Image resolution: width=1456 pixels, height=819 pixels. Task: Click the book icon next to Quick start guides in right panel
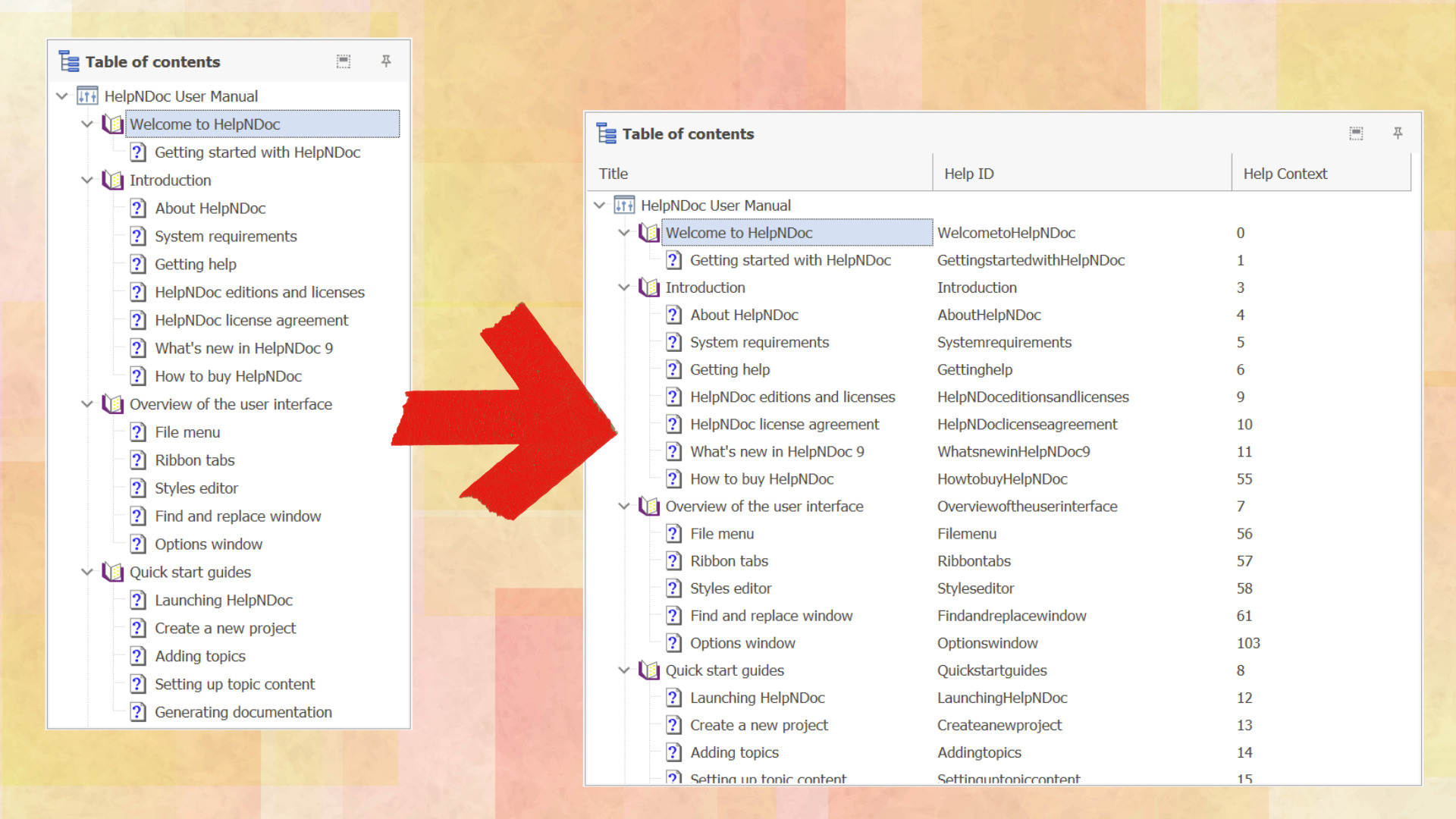coord(649,670)
